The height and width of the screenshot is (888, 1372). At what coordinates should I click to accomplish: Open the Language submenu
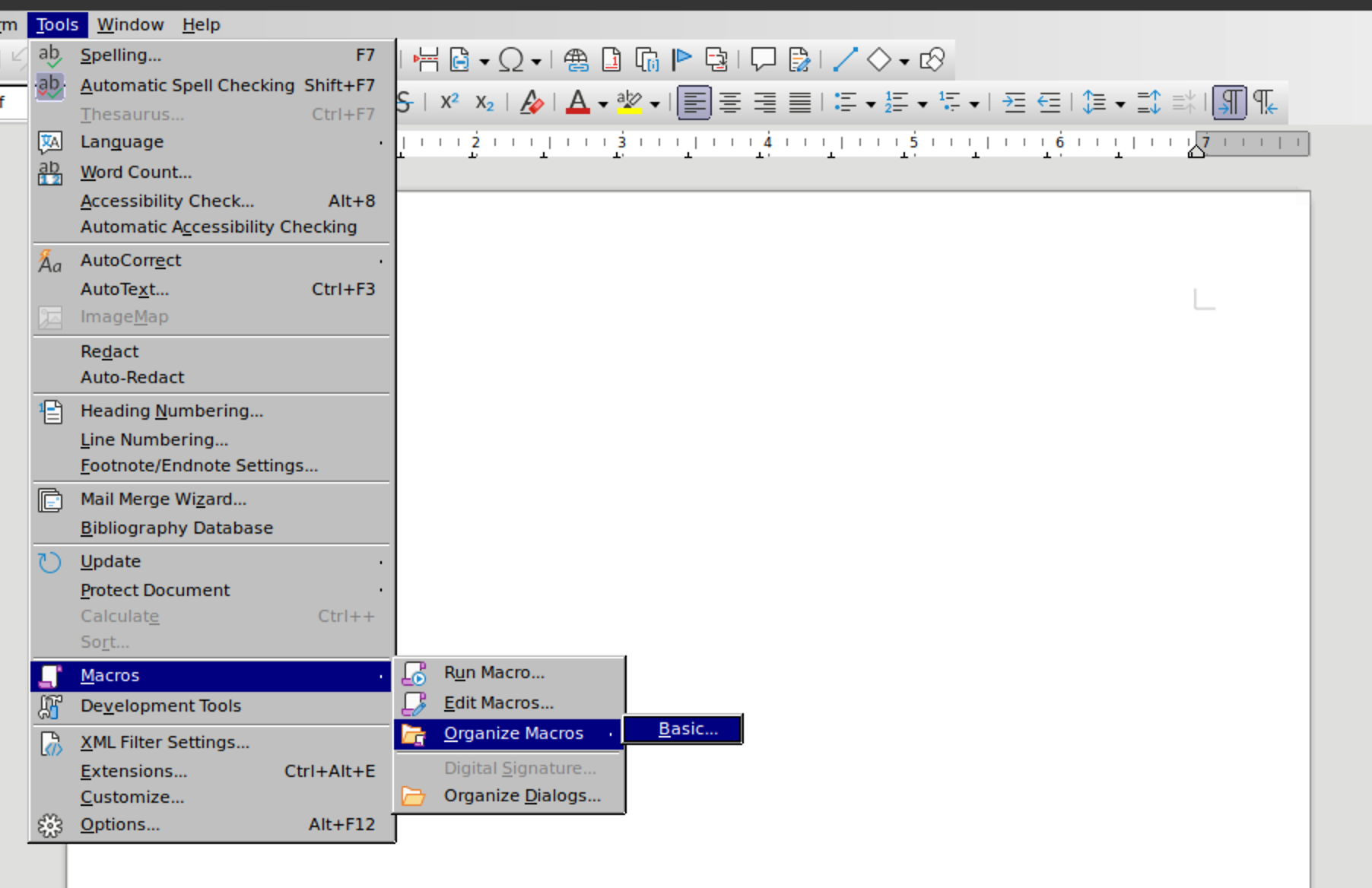coord(212,142)
